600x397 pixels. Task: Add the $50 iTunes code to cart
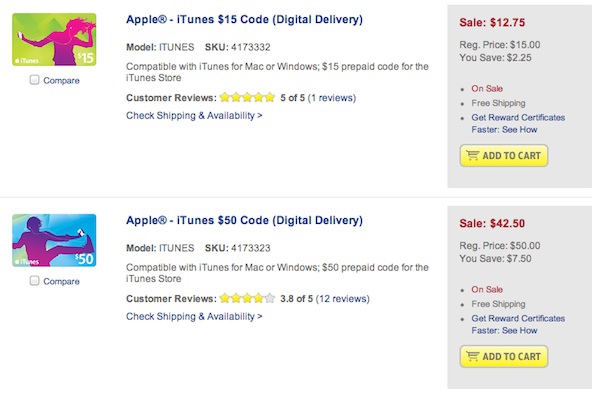pyautogui.click(x=504, y=356)
